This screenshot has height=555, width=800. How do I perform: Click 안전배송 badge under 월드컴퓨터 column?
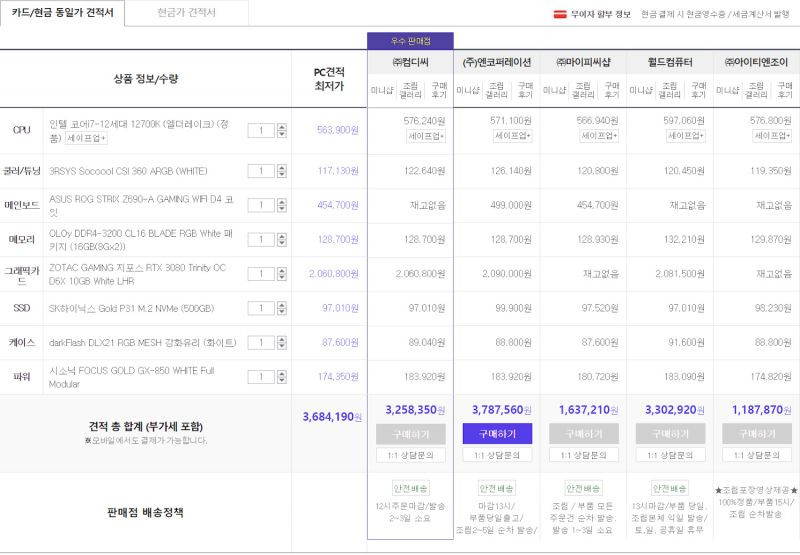tap(669, 488)
